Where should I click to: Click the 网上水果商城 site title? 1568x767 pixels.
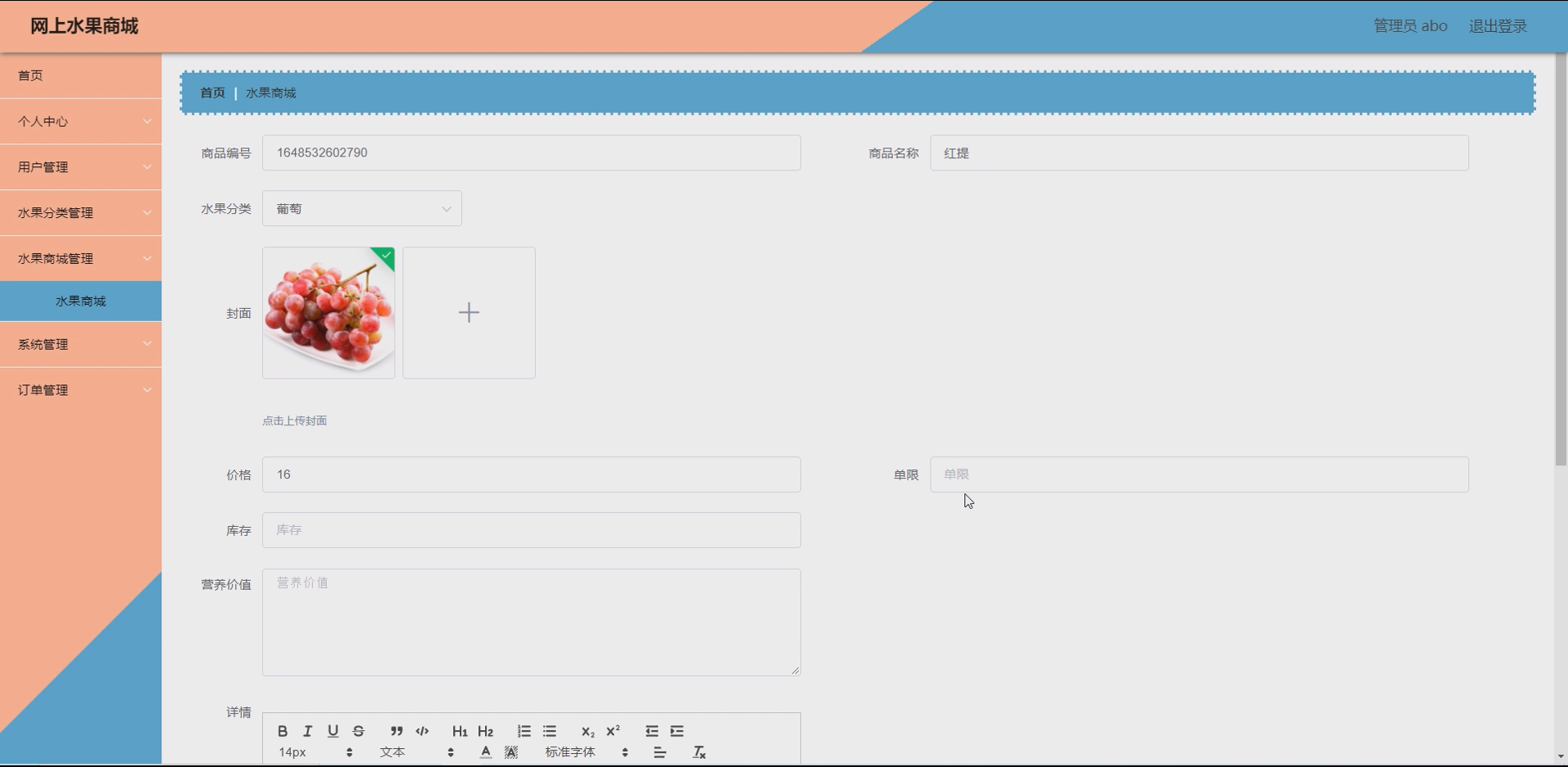(84, 26)
